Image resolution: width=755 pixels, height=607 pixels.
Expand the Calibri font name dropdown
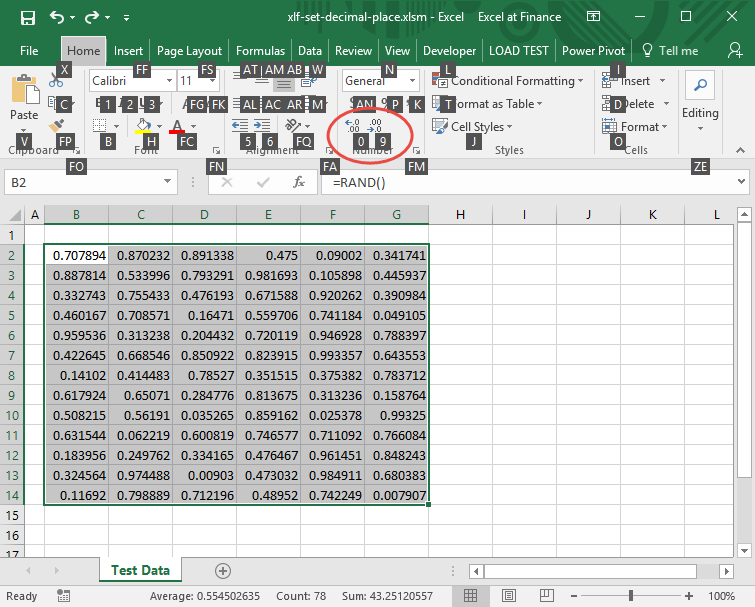pyautogui.click(x=167, y=81)
